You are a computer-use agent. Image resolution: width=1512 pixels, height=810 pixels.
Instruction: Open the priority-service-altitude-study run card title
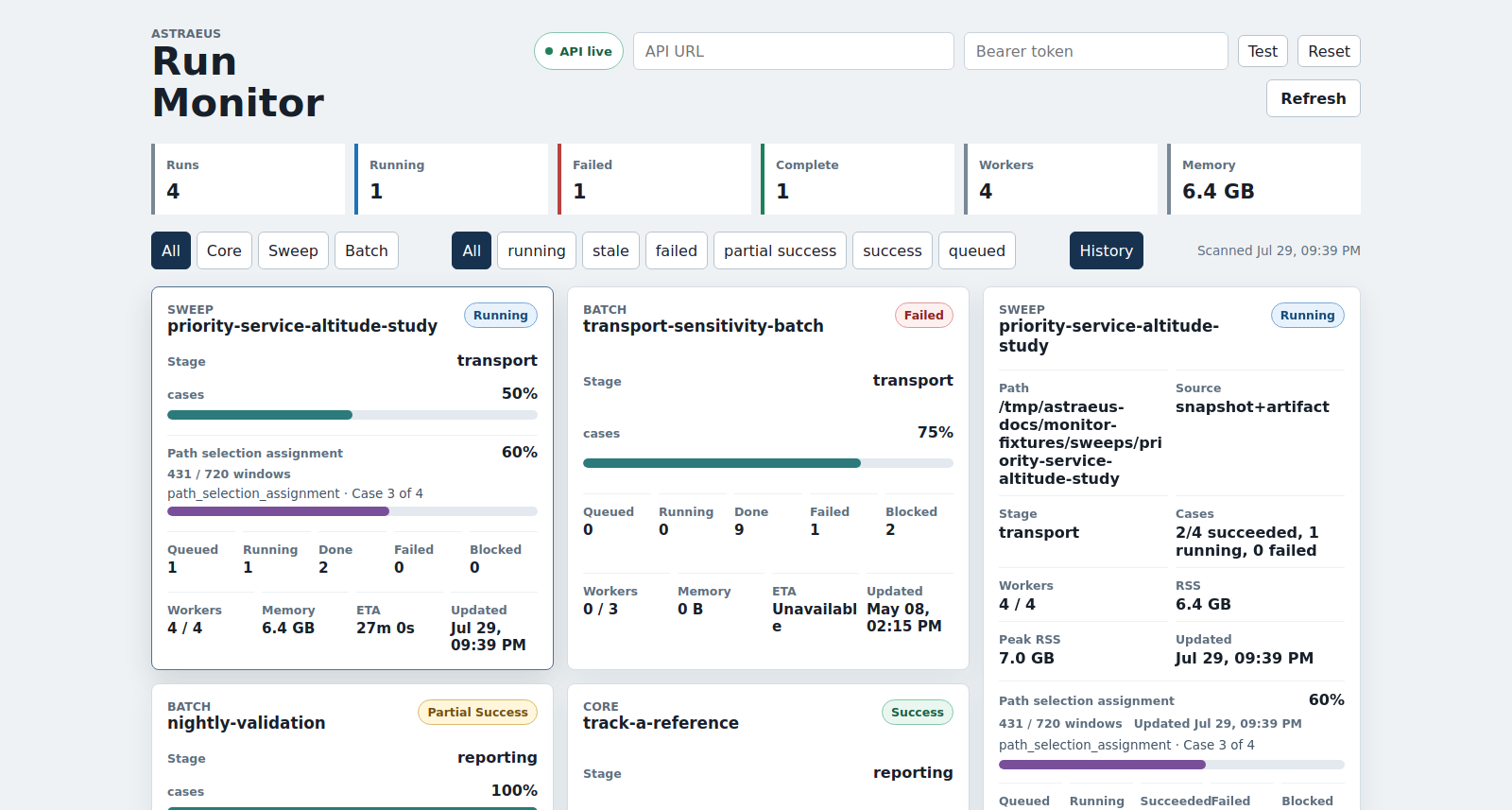(302, 326)
